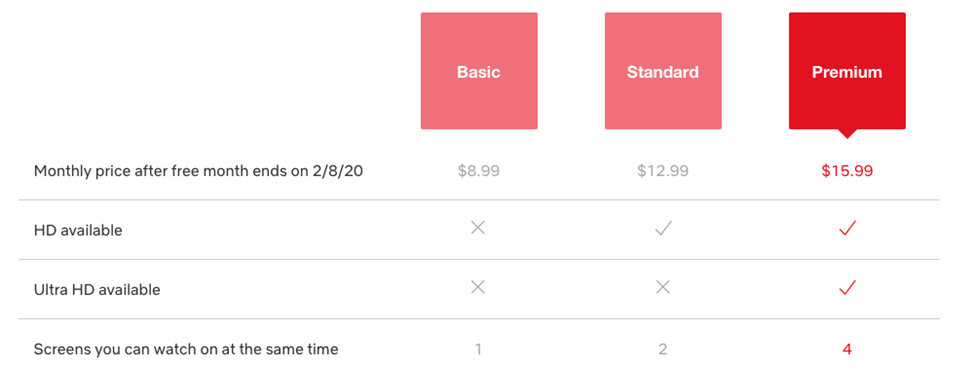Click the $8.99 Basic price

point(479,171)
